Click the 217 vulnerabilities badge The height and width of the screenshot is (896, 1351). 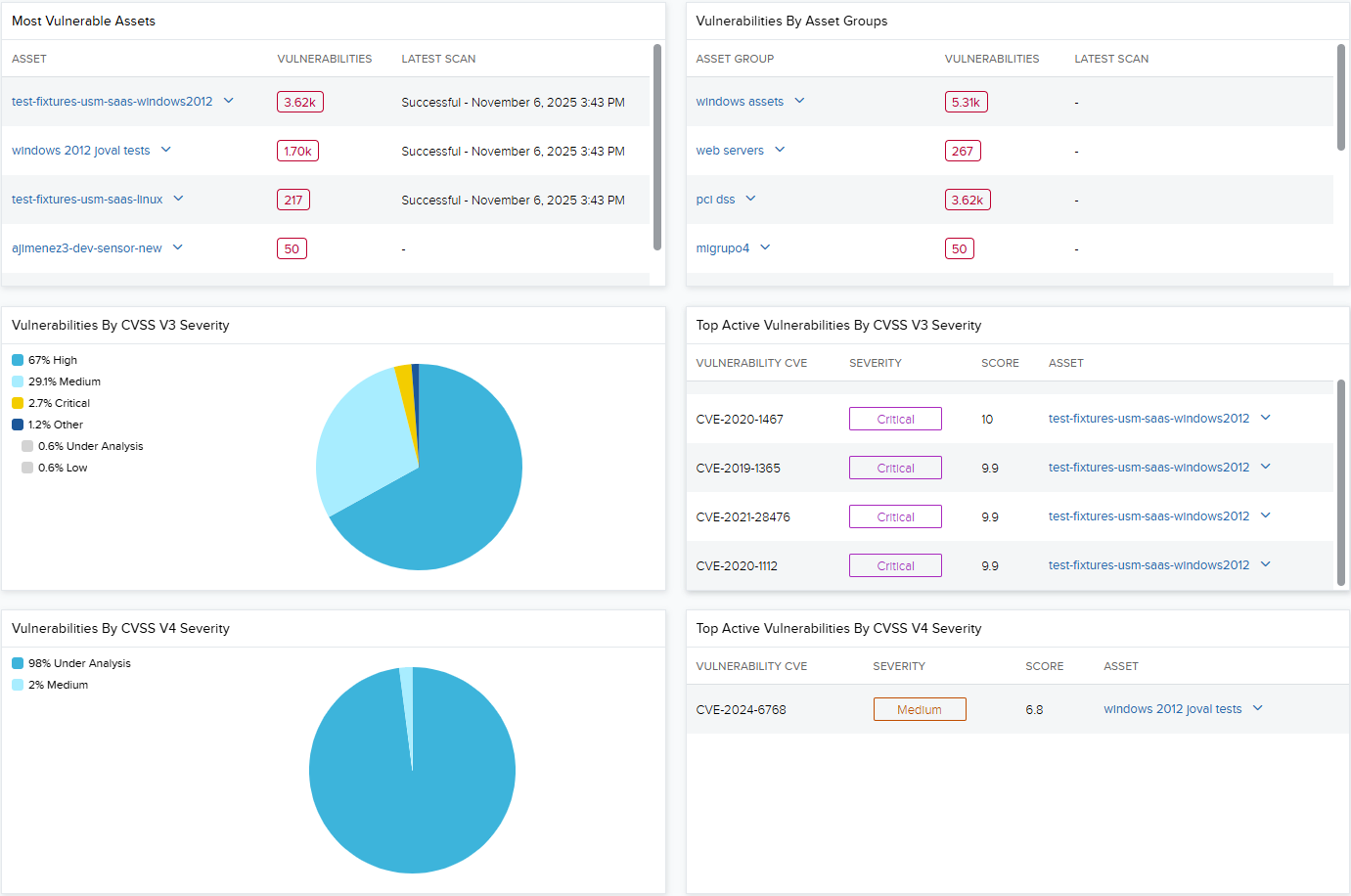(x=293, y=200)
